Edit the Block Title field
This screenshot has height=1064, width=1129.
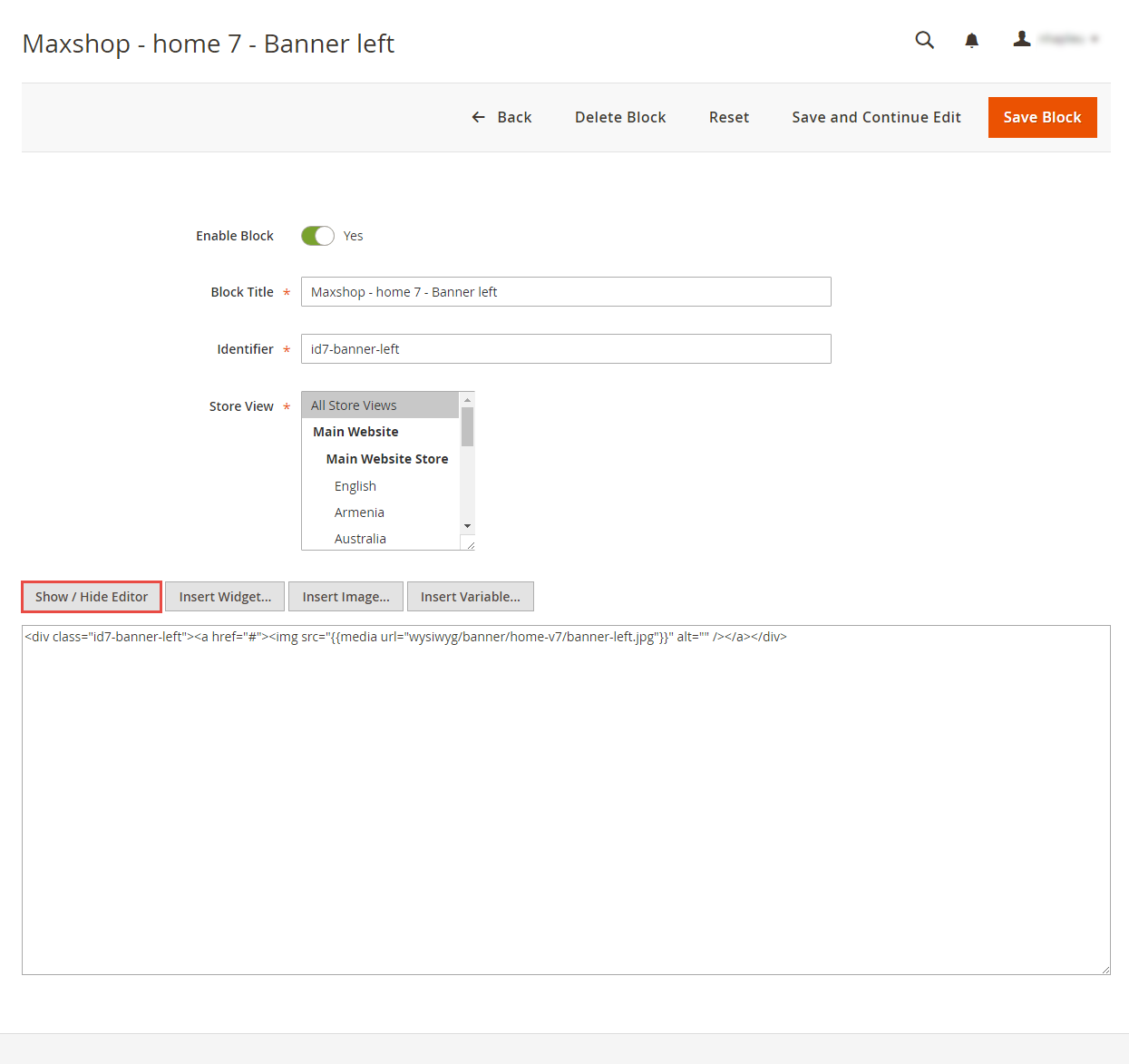point(566,292)
